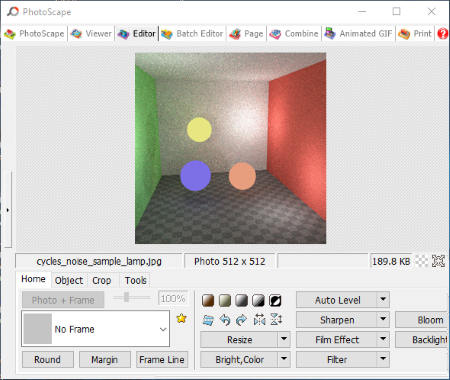
Task: Expand the Resize dropdown arrow
Action: [x=284, y=340]
